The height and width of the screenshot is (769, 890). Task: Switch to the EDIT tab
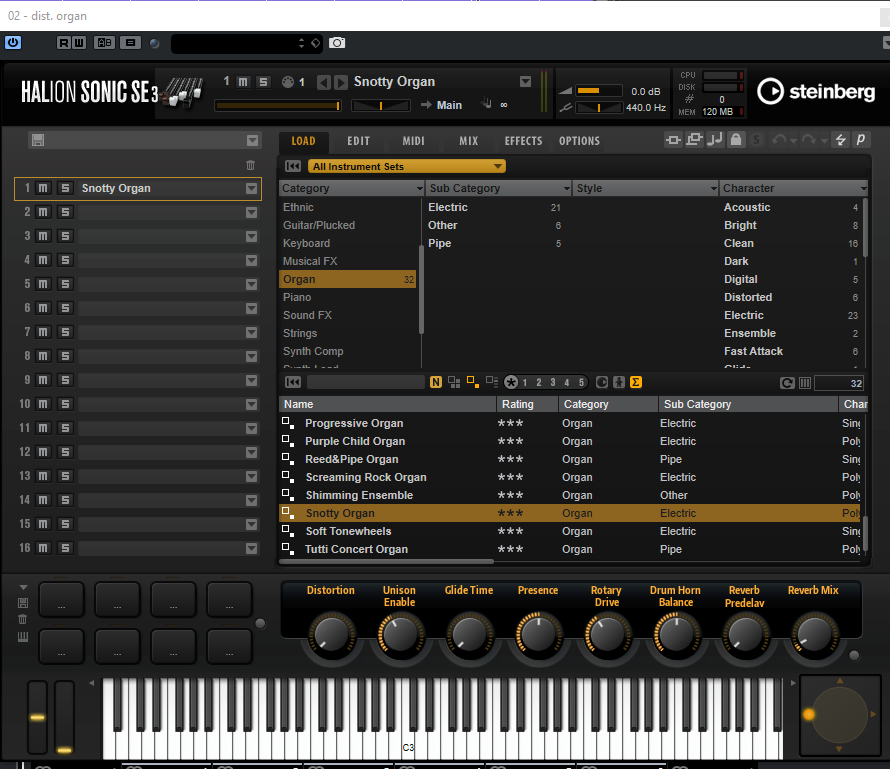coord(358,141)
